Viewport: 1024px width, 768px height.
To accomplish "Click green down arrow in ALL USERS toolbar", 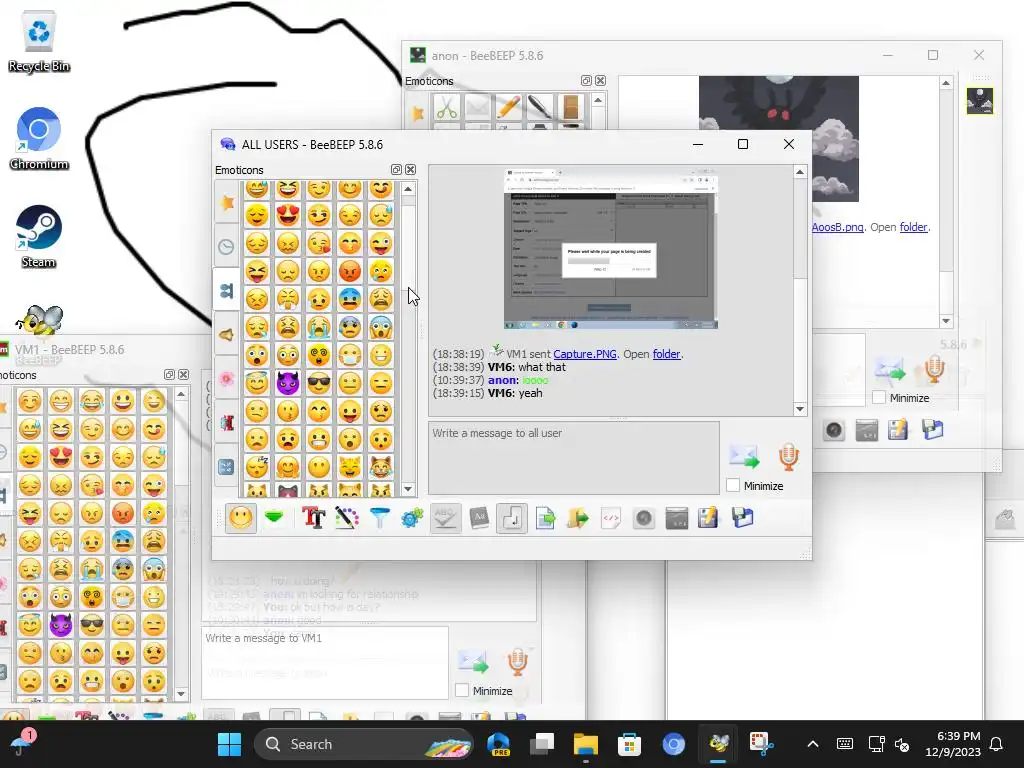I will [x=274, y=518].
